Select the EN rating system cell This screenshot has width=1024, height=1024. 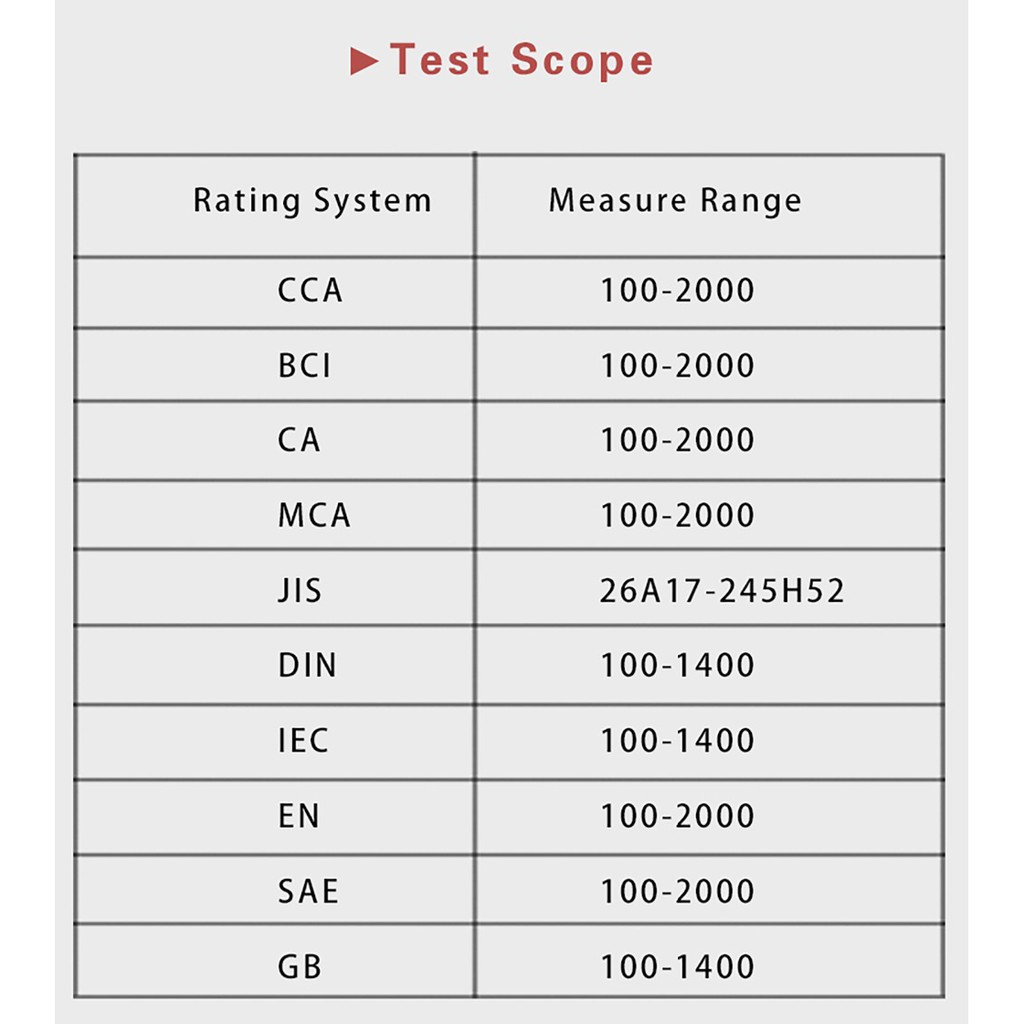click(x=299, y=816)
